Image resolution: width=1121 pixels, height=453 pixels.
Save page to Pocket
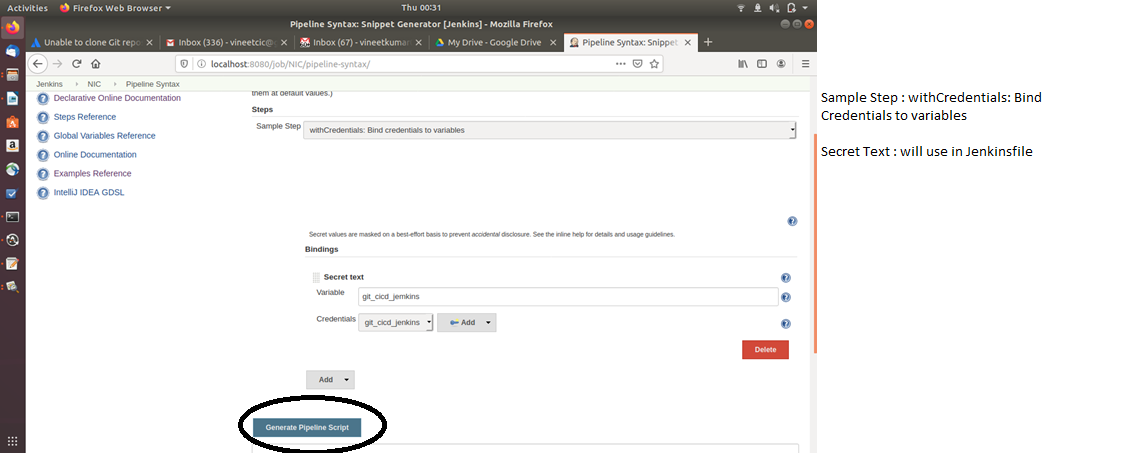pos(638,64)
